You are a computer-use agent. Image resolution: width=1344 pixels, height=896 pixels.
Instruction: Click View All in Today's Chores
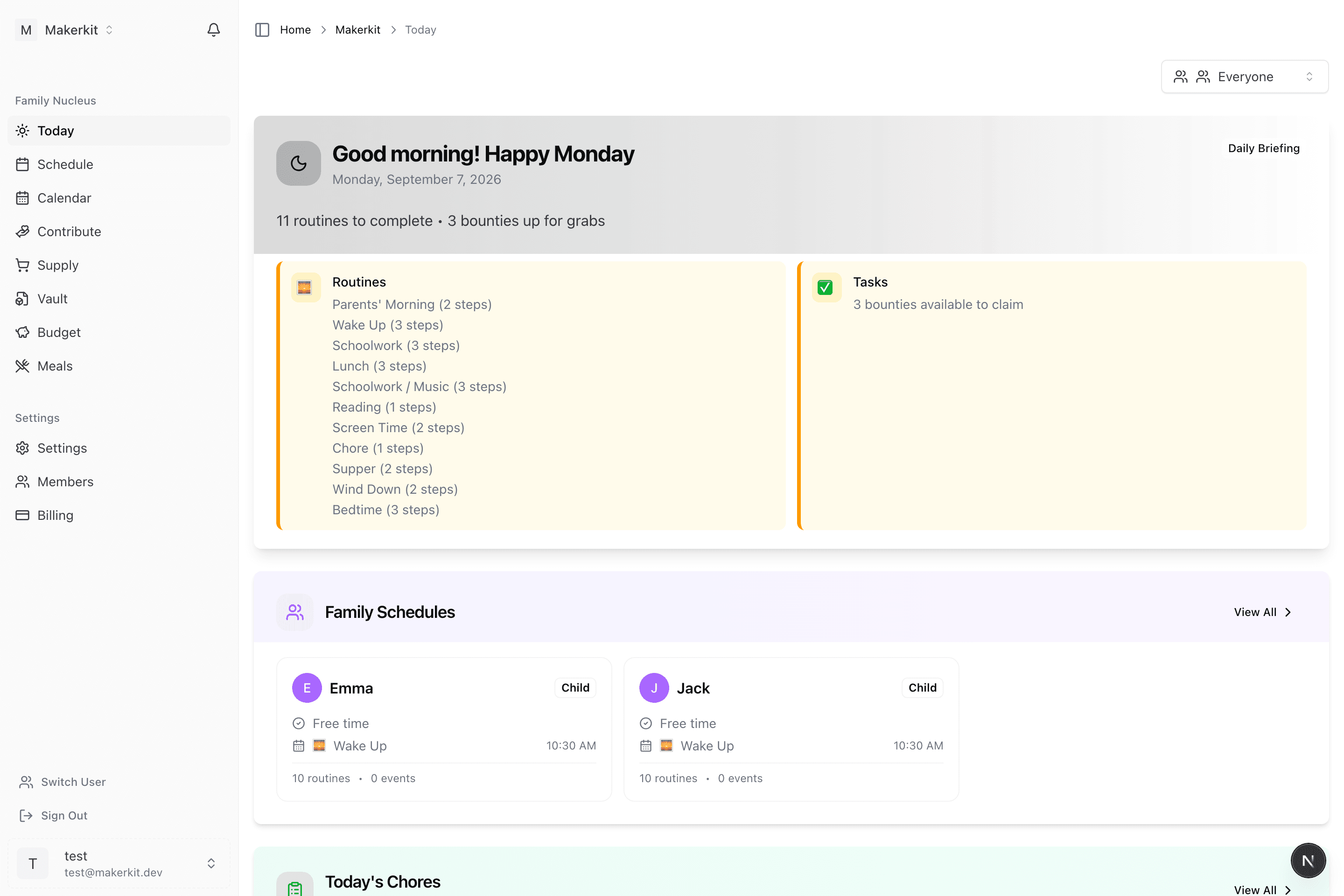pyautogui.click(x=1262, y=890)
